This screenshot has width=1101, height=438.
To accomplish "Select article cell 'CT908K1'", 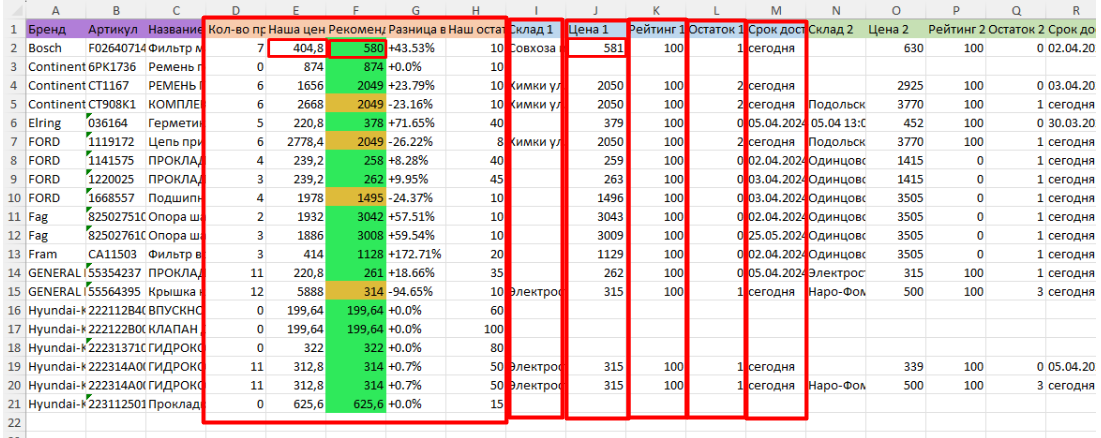I will pos(116,104).
